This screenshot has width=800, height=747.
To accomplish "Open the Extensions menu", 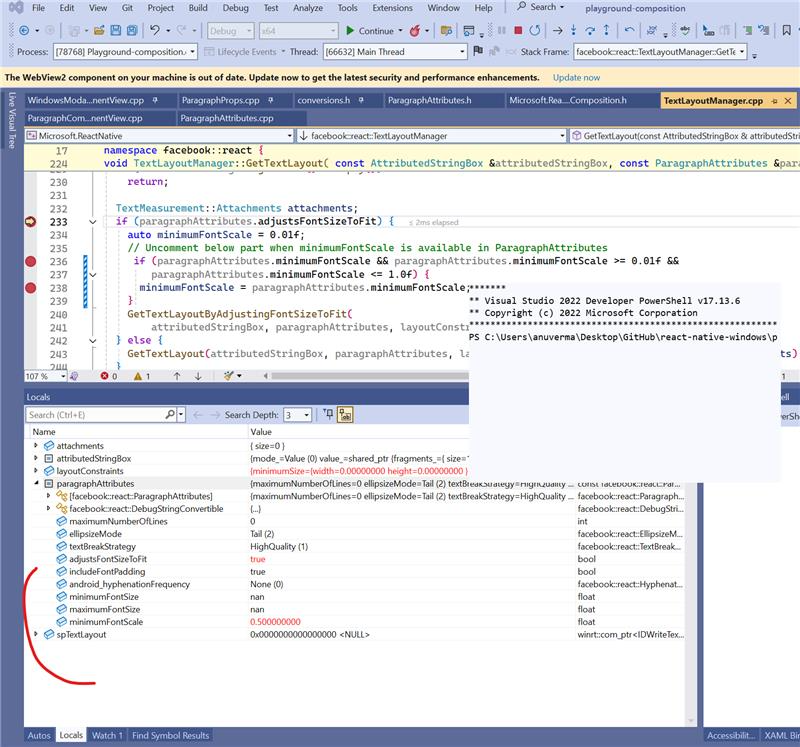I will click(x=392, y=8).
